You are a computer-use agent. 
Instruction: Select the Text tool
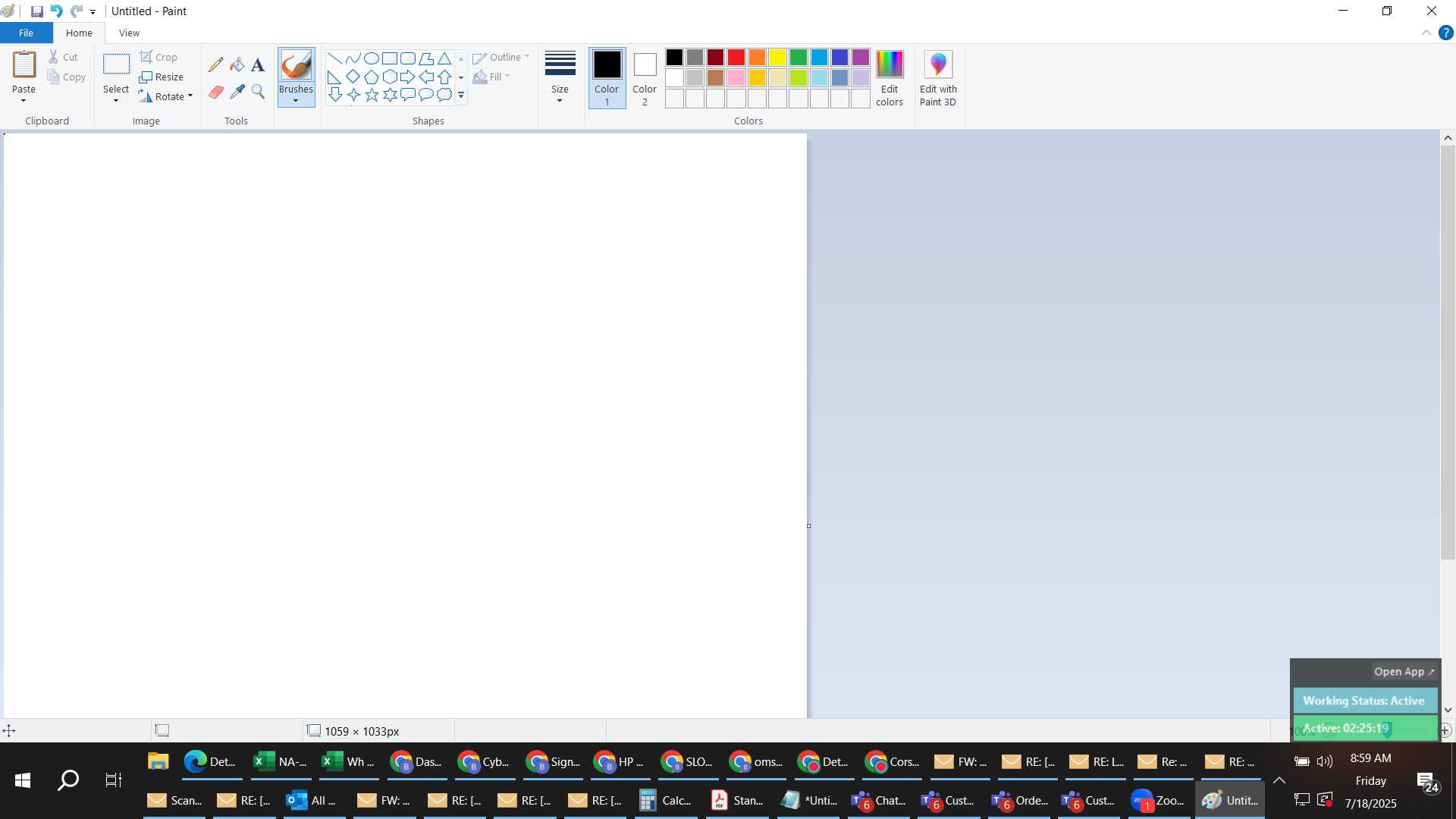coord(258,65)
